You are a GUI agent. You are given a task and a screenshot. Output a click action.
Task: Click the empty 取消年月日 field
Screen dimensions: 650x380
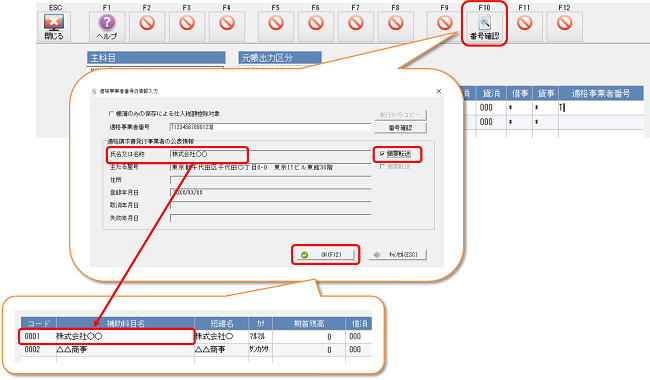click(270, 206)
